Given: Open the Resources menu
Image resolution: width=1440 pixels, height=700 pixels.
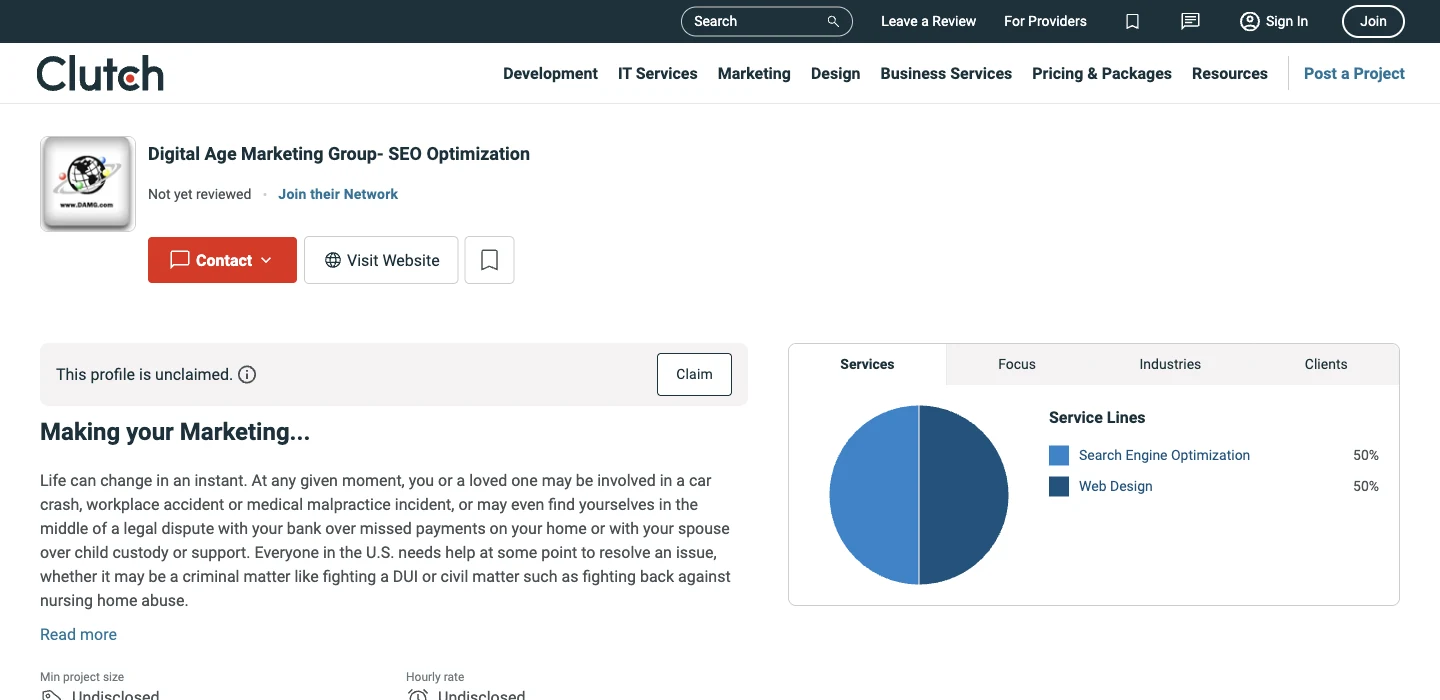Looking at the screenshot, I should pyautogui.click(x=1230, y=73).
